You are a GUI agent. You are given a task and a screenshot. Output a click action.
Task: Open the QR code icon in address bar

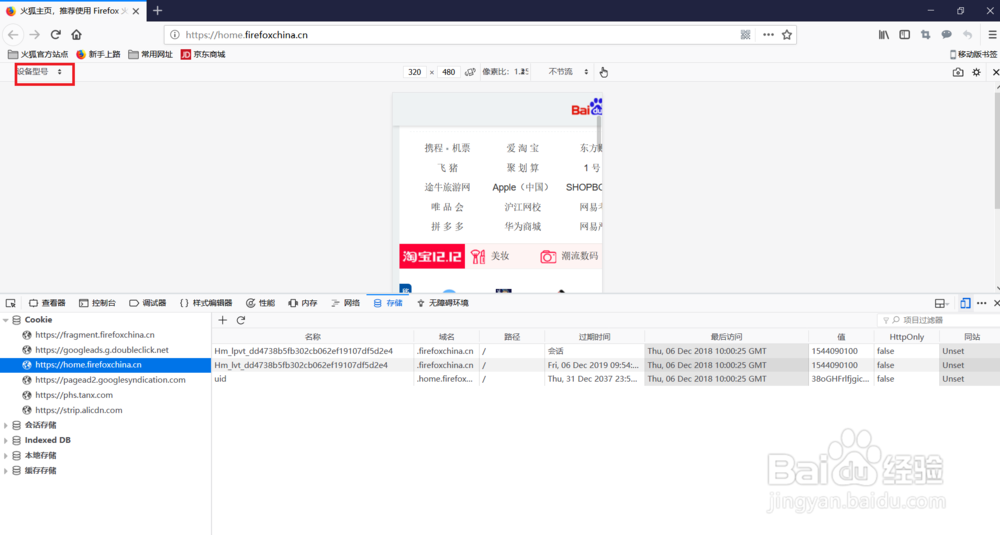pyautogui.click(x=745, y=34)
